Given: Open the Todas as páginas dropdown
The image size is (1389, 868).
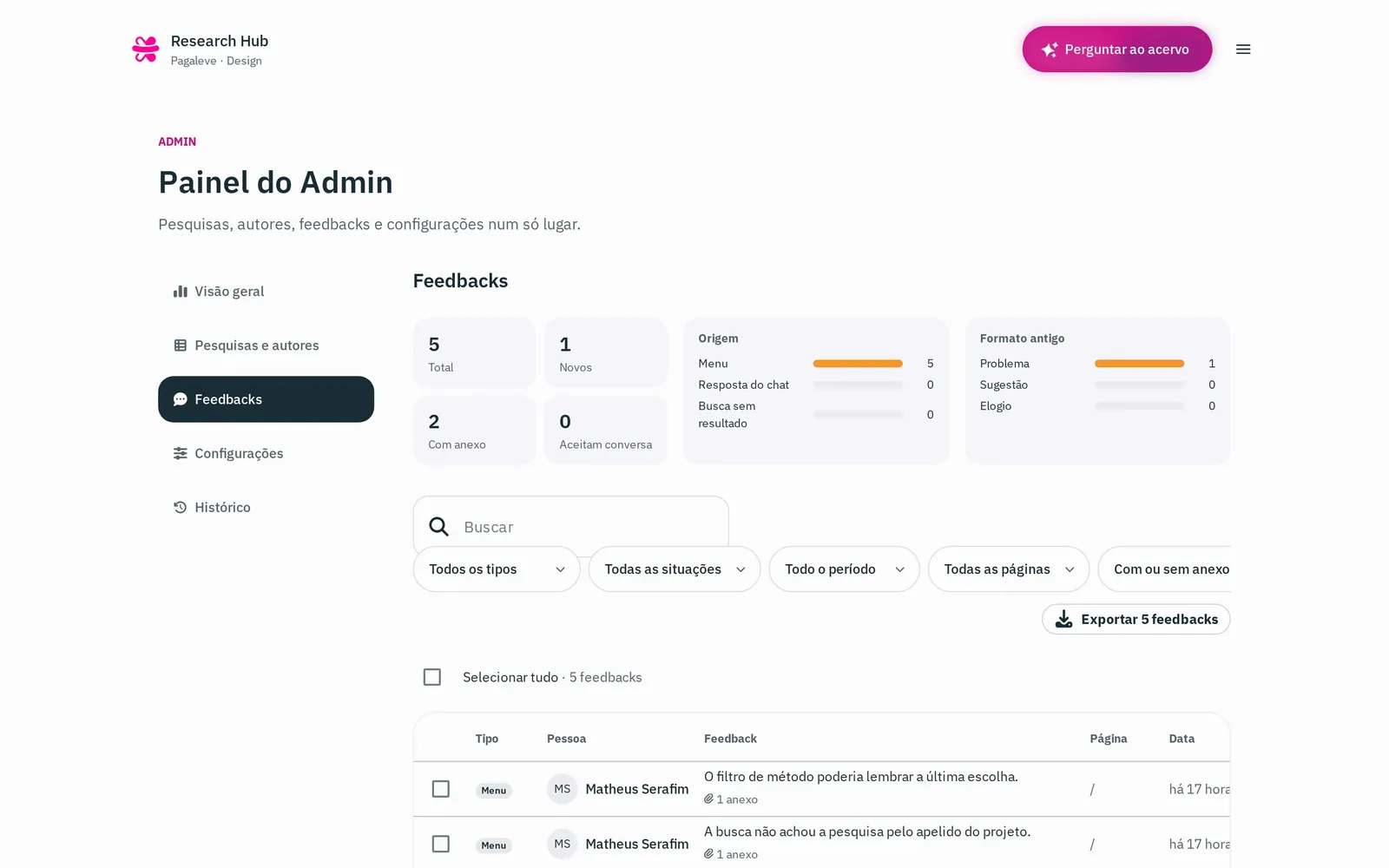Looking at the screenshot, I should [x=1009, y=569].
